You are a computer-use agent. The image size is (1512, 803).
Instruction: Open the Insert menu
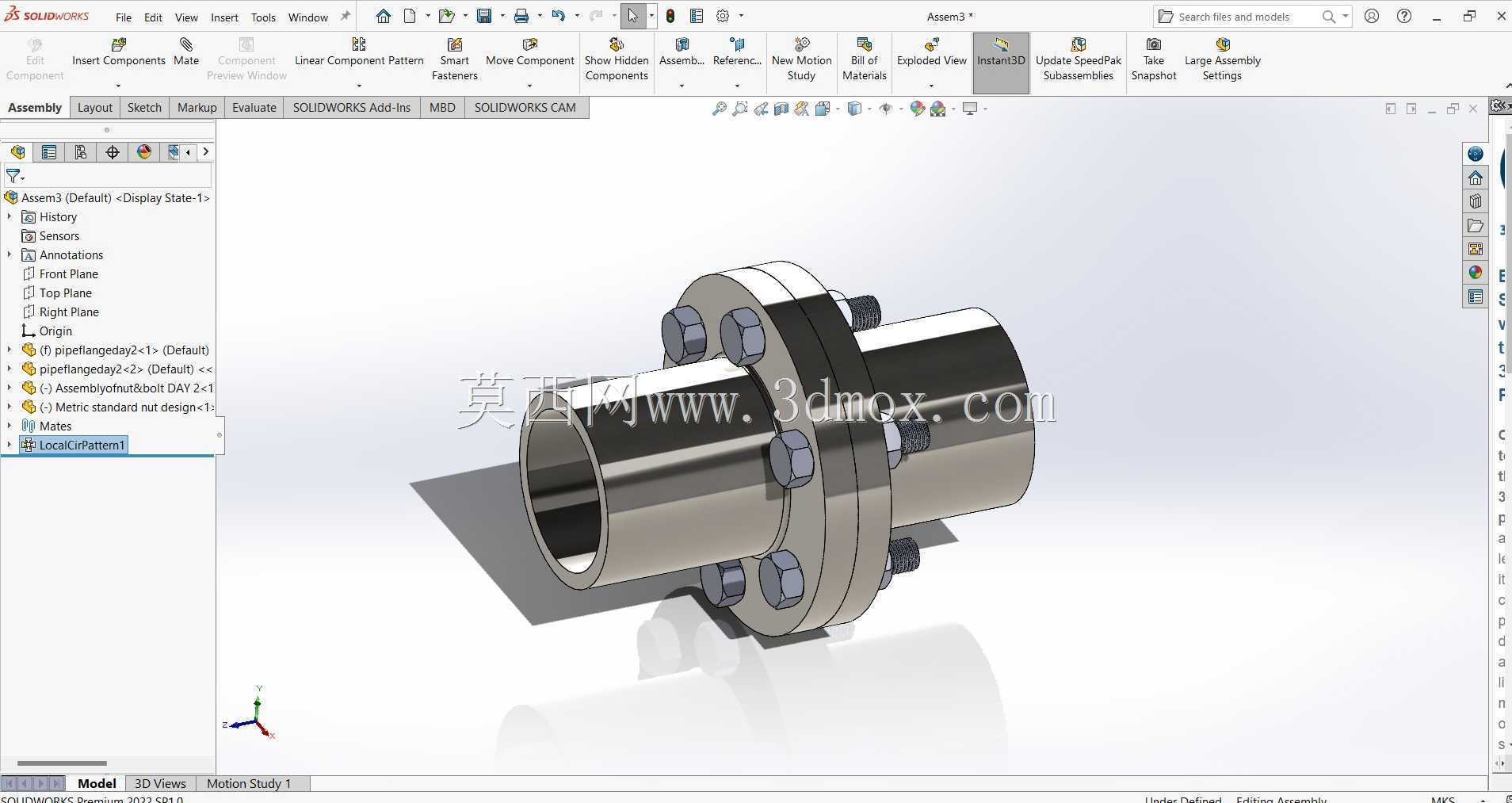pyautogui.click(x=224, y=17)
